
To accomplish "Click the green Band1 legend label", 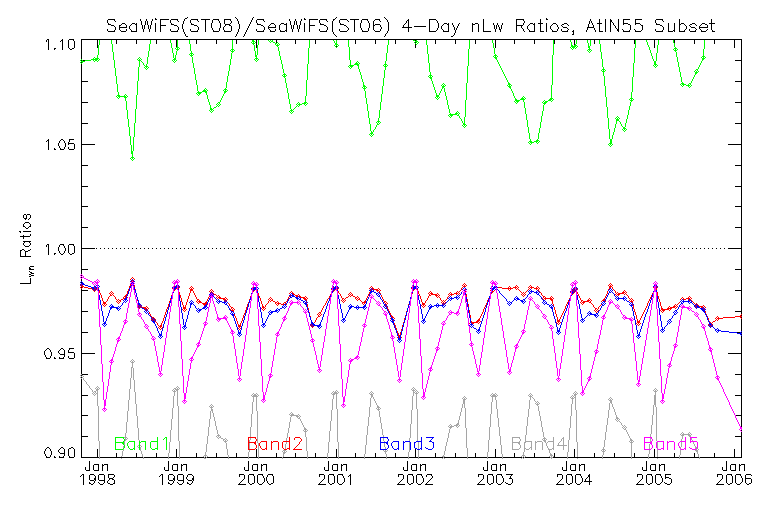I will click(x=142, y=444).
